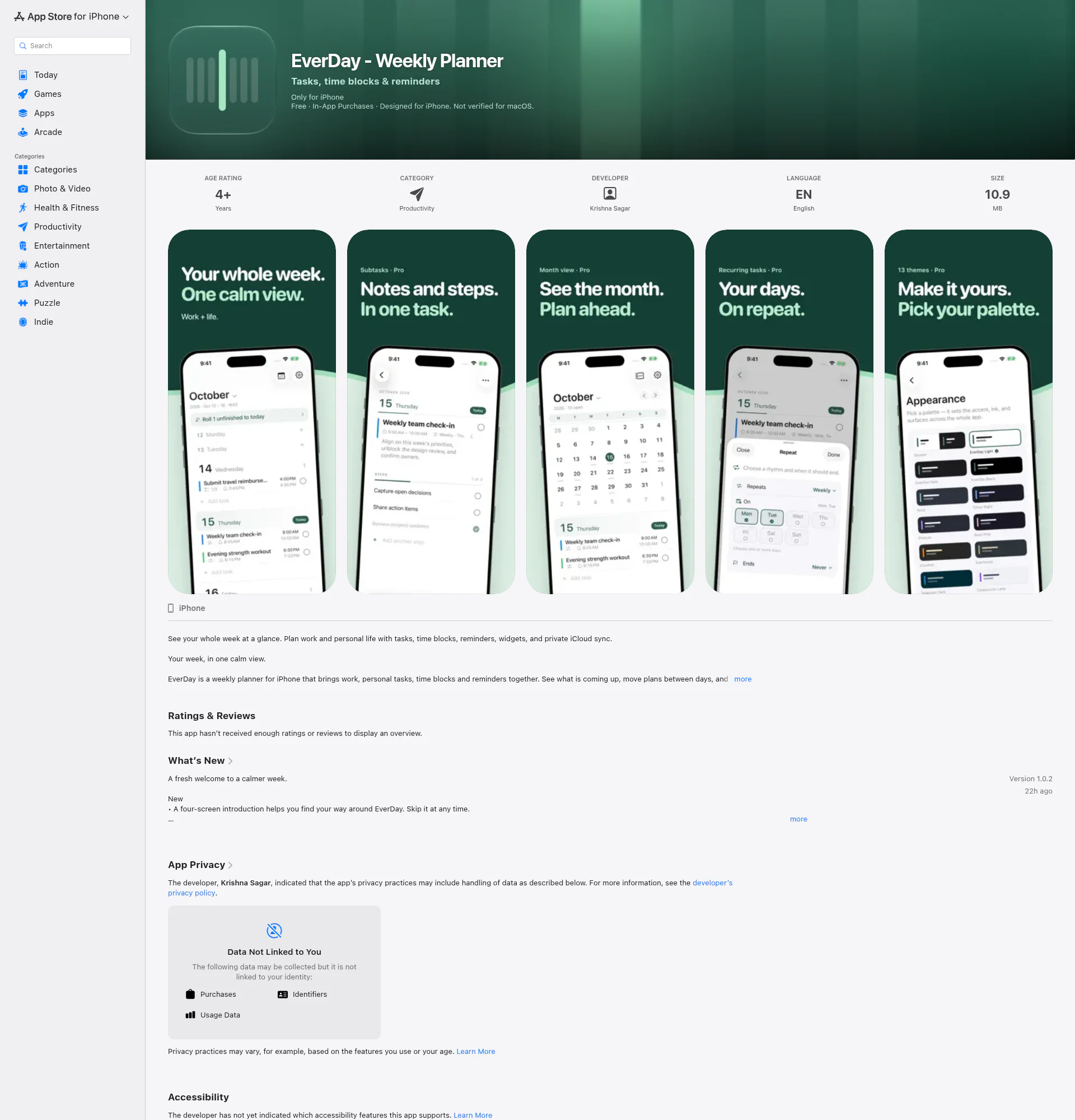The image size is (1075, 1120).
Task: Select the Games rocket icon
Action: pyautogui.click(x=23, y=94)
